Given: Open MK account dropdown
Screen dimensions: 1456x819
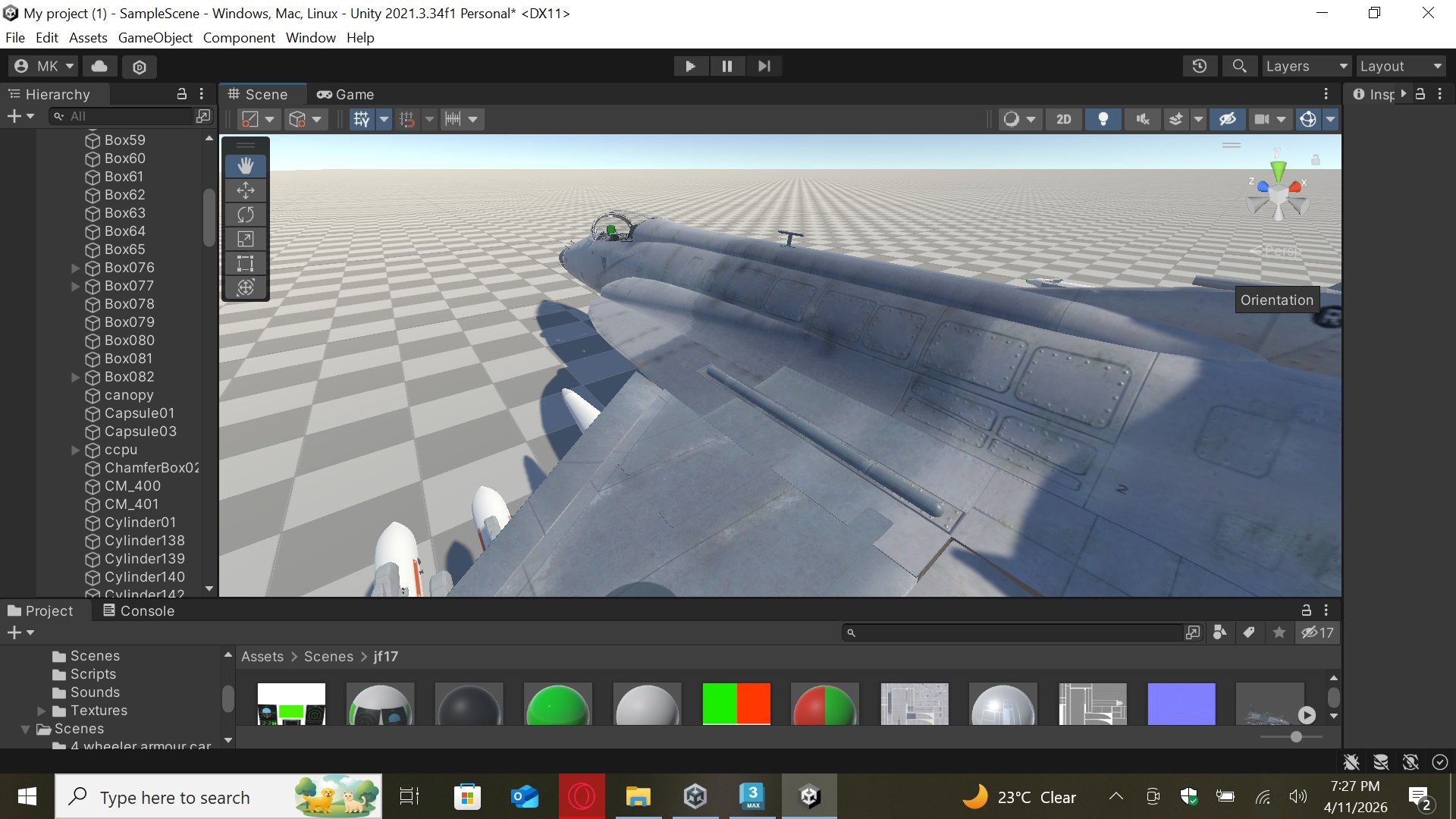Looking at the screenshot, I should coord(44,66).
